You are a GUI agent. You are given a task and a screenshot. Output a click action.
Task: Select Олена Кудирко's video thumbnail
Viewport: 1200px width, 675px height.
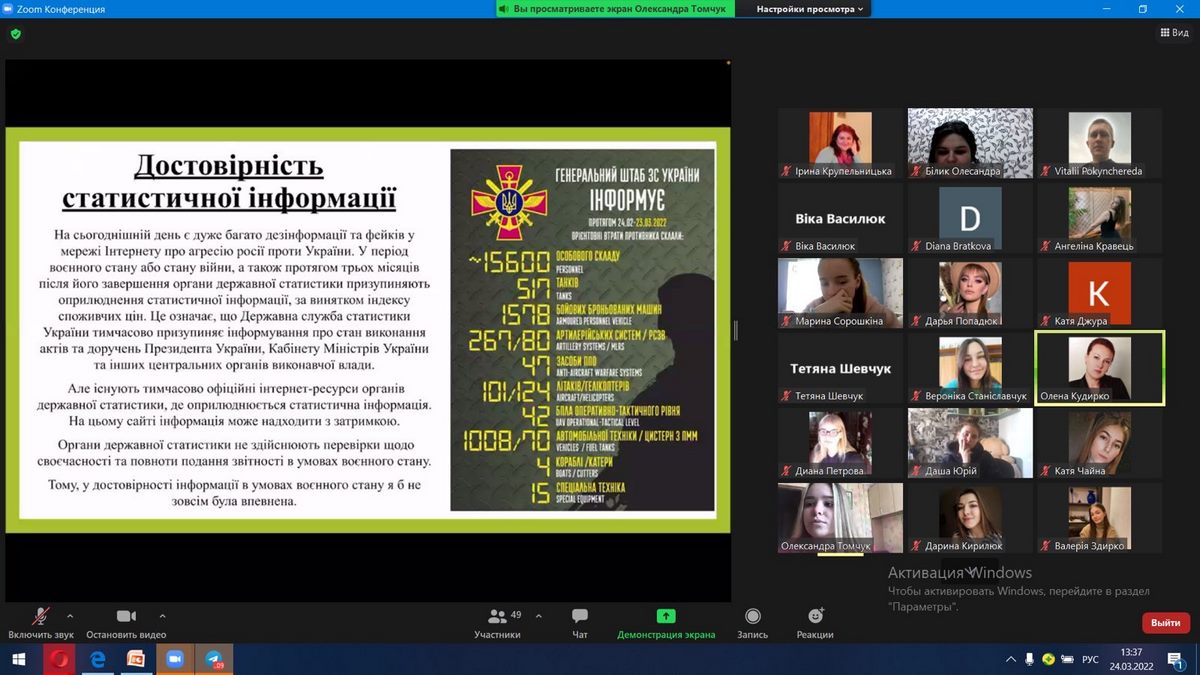click(1099, 368)
